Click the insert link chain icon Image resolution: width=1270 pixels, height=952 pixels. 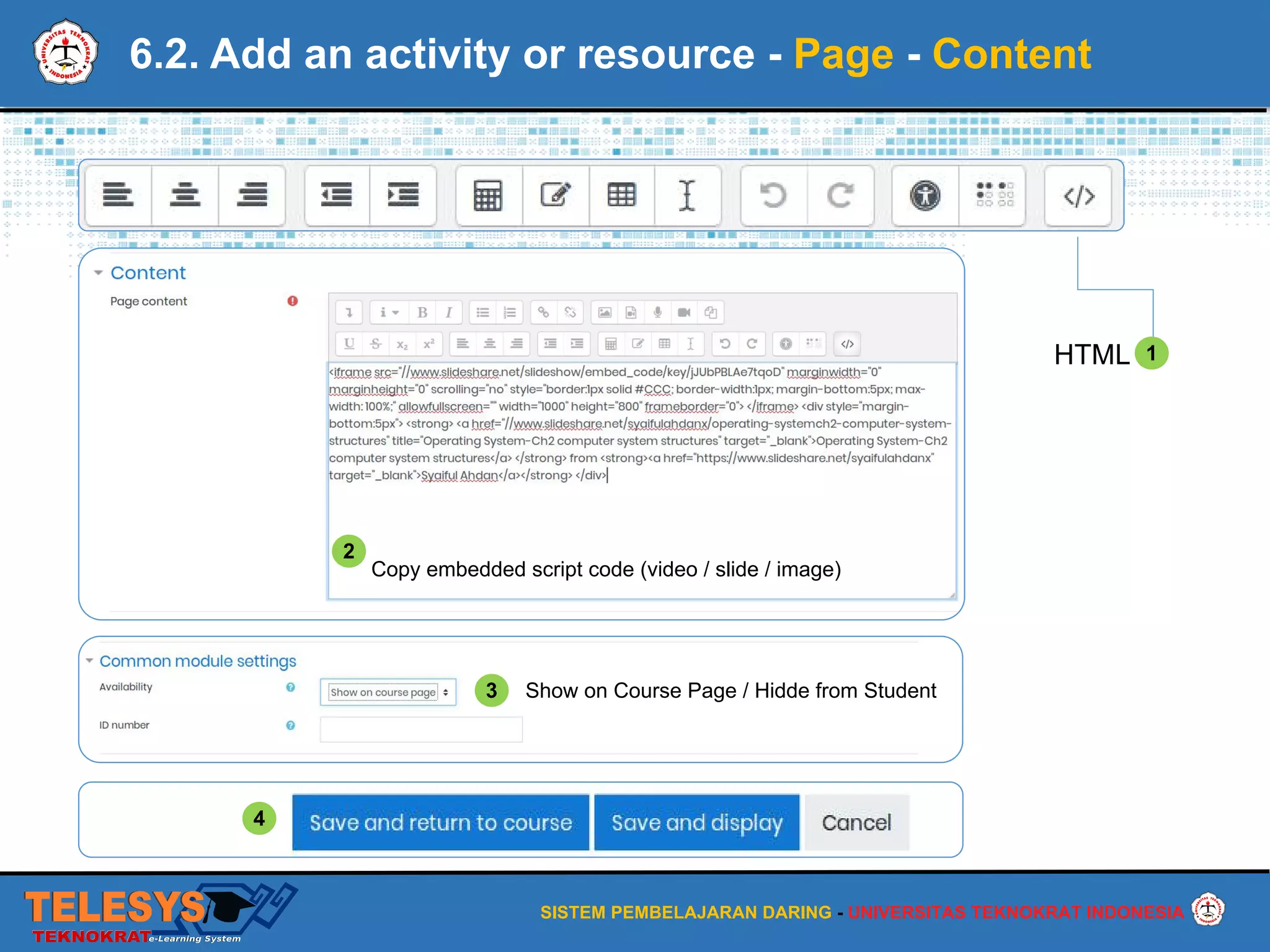pyautogui.click(x=543, y=312)
